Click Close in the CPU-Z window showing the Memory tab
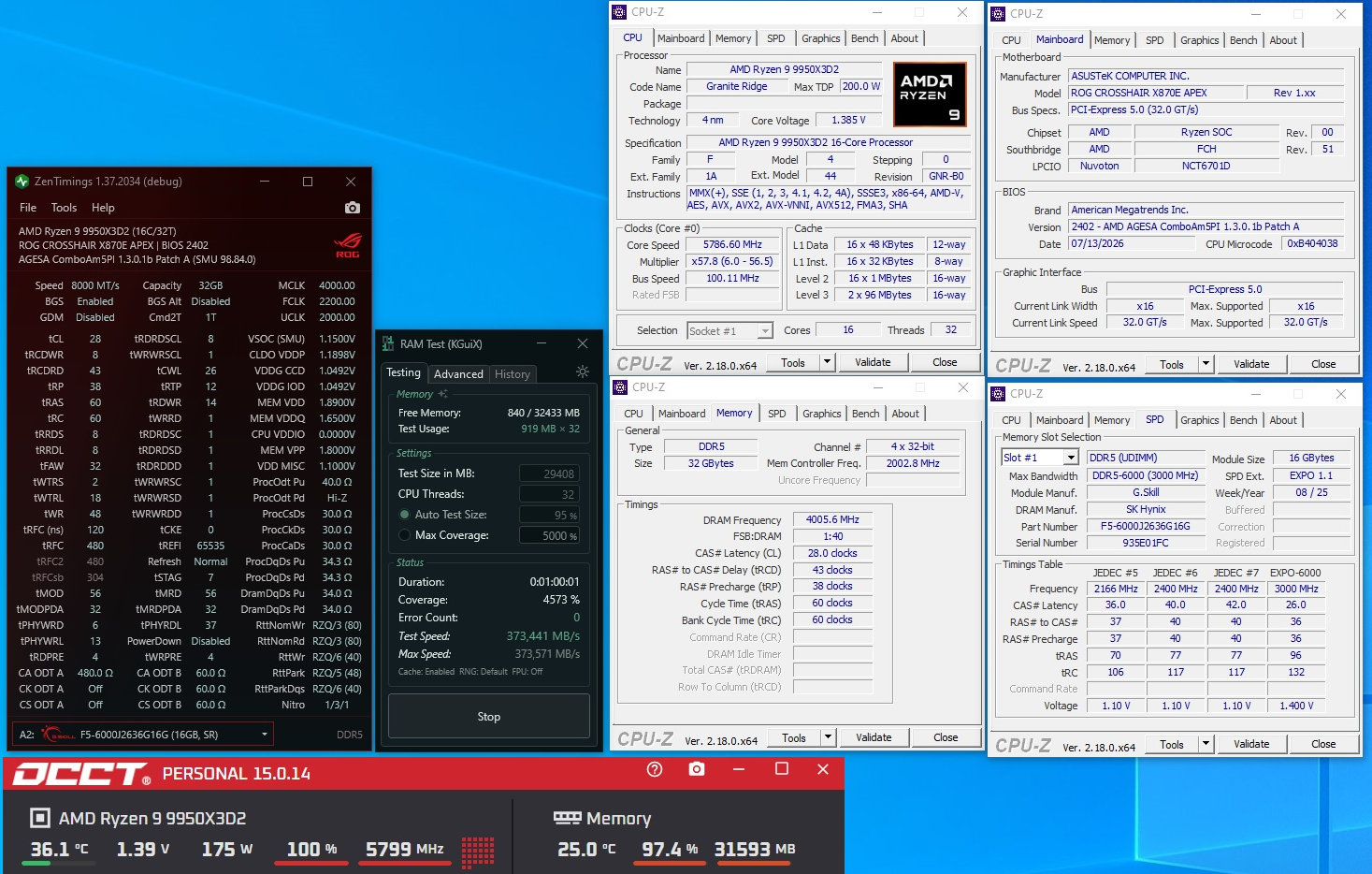The image size is (1372, 874). coord(946,737)
